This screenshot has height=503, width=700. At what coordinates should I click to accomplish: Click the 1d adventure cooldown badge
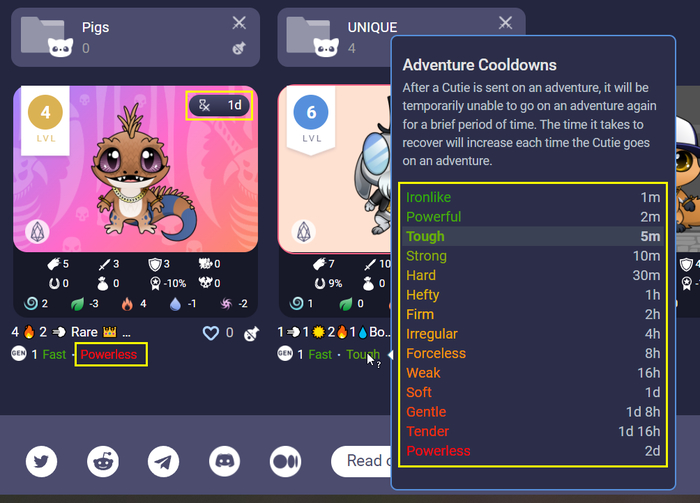(219, 105)
